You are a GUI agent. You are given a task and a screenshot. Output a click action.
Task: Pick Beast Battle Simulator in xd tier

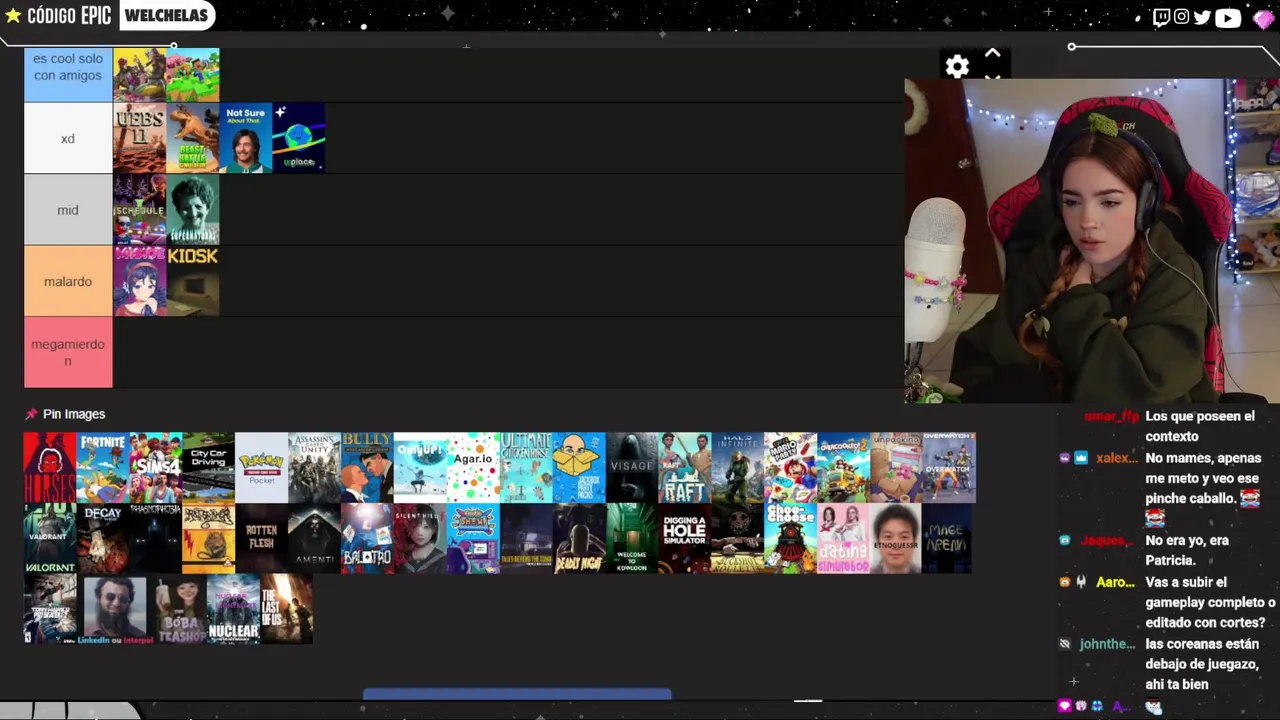tap(193, 138)
